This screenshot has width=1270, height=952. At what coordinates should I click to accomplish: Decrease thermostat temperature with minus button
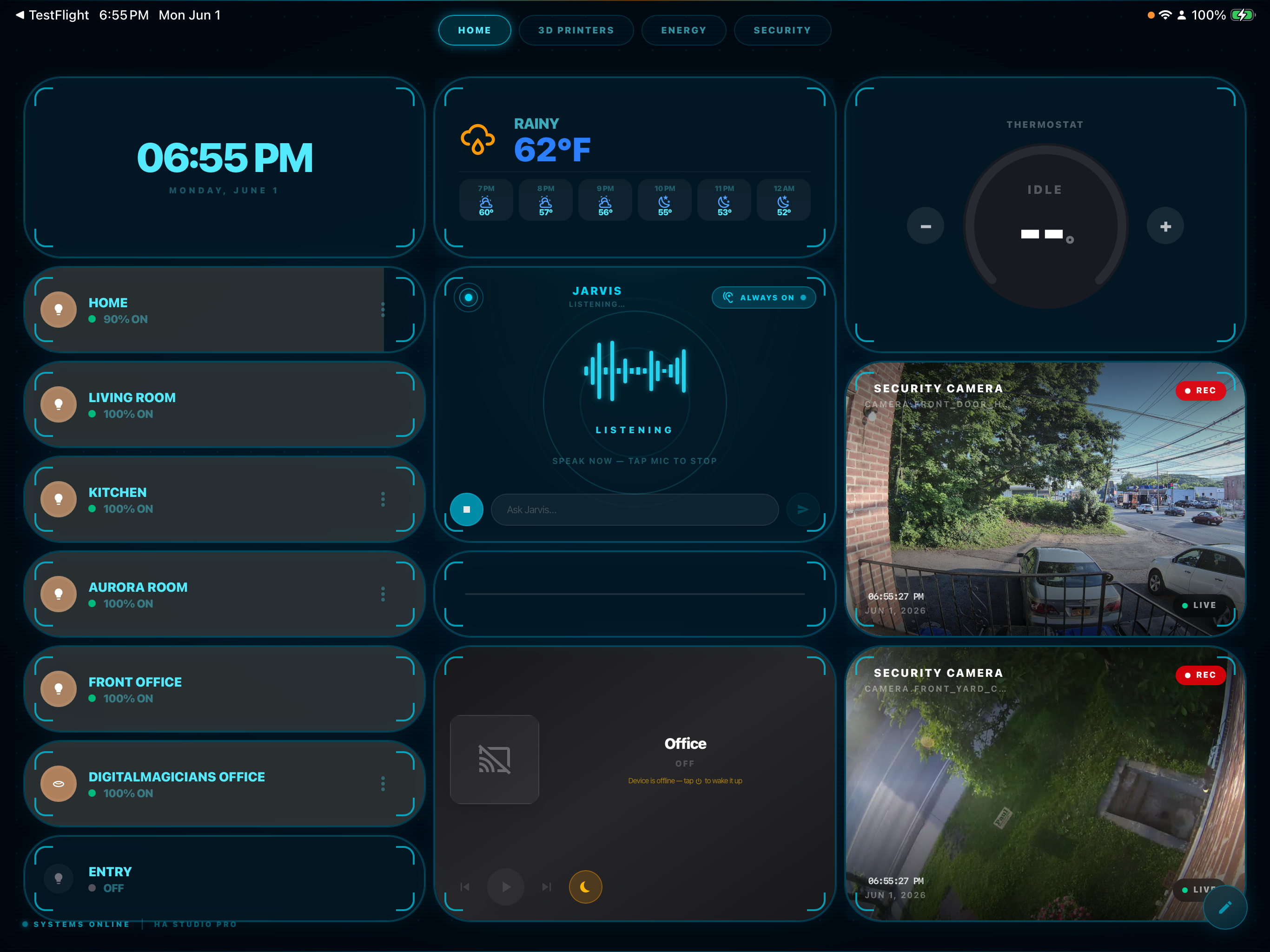pos(926,226)
